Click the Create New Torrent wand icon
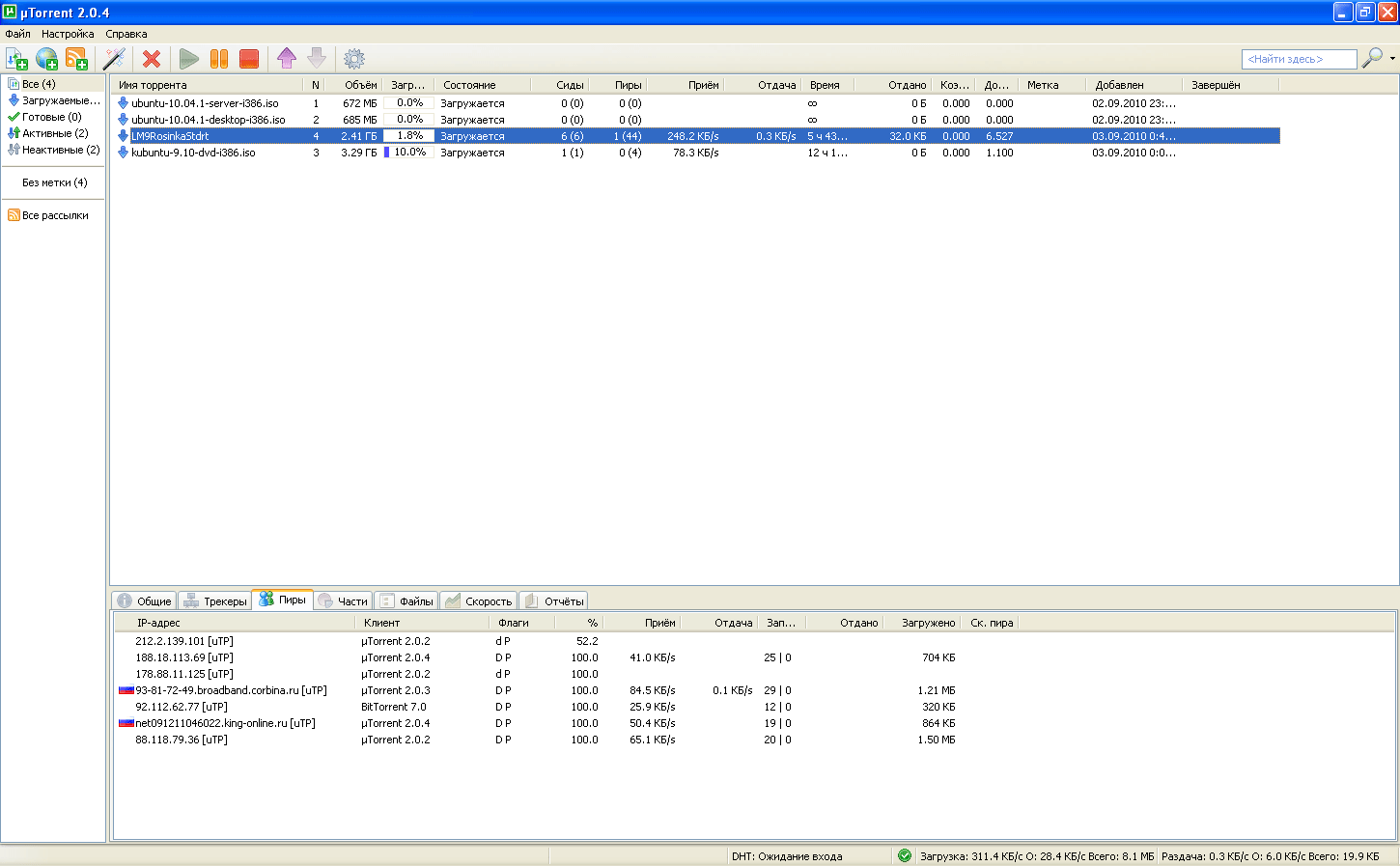This screenshot has height=866, width=1400. pos(114,59)
